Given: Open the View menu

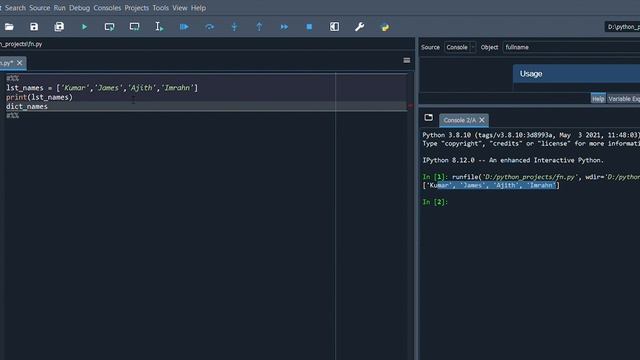Looking at the screenshot, I should (180, 8).
